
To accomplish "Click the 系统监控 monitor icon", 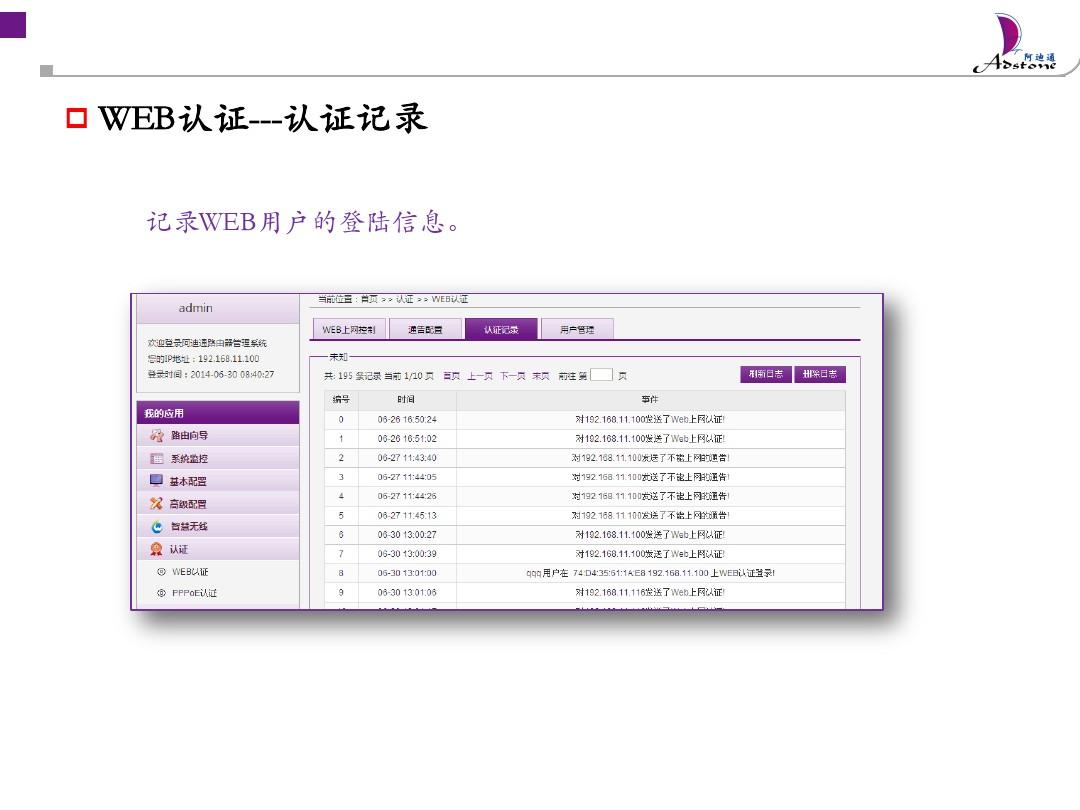I will click(x=156, y=459).
